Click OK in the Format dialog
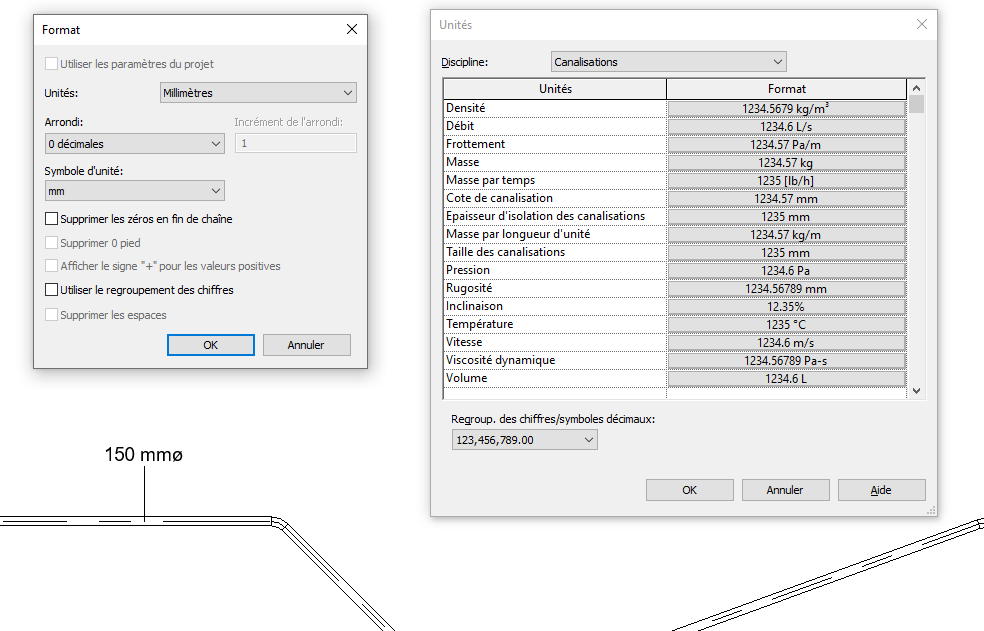Viewport: 984px width, 631px height. click(x=210, y=345)
